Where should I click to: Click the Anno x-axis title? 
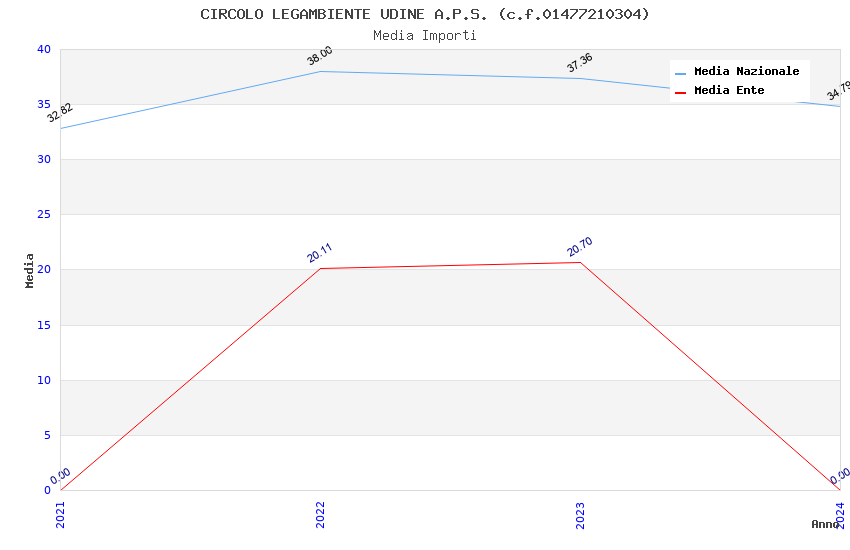tap(825, 524)
